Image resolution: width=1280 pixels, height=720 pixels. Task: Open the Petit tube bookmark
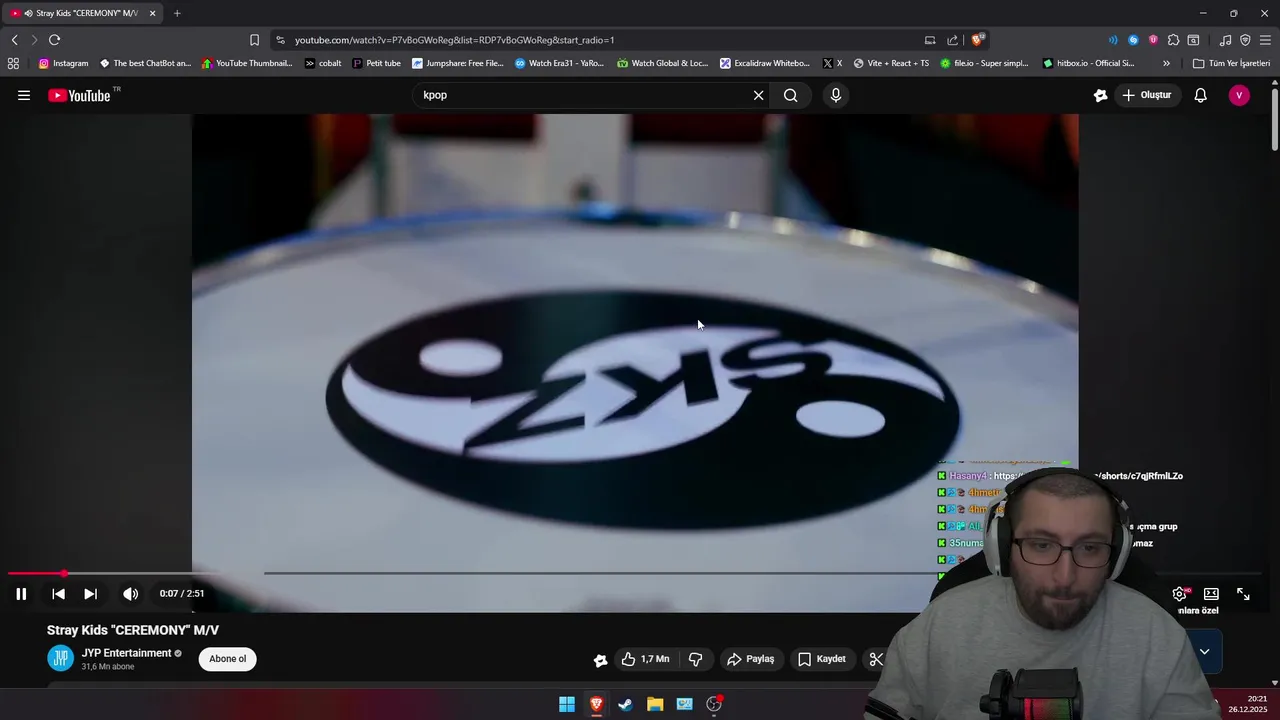[376, 63]
